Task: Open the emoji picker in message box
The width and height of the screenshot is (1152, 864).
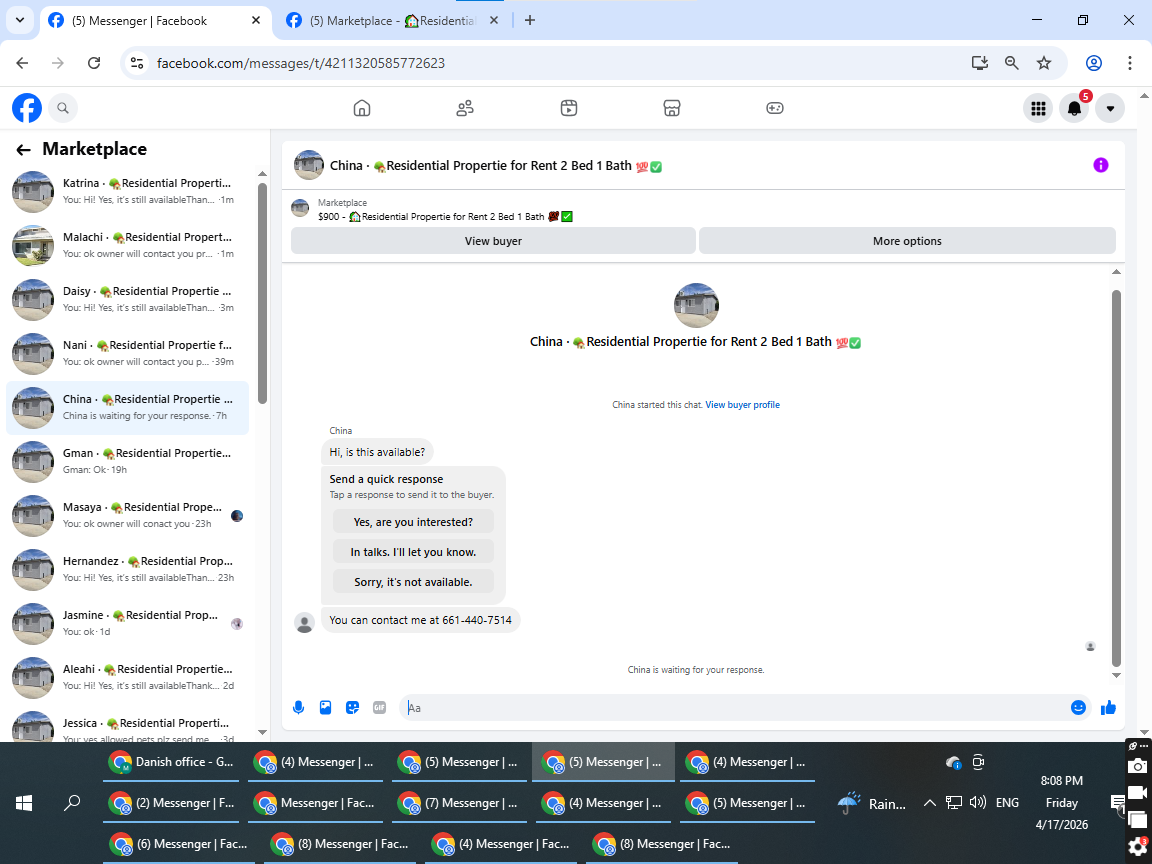Action: coord(1079,708)
